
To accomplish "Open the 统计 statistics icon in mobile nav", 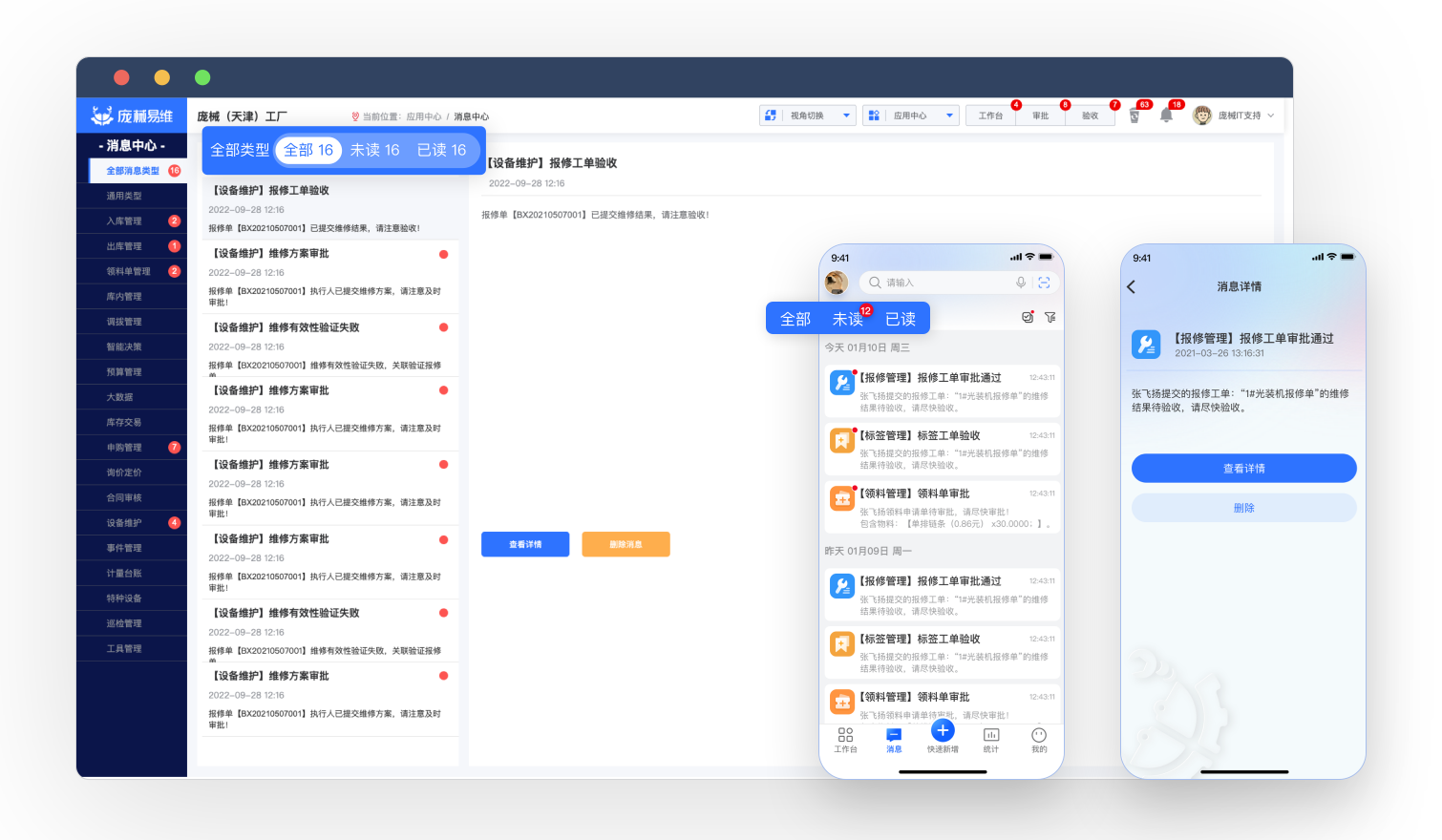I will point(991,736).
